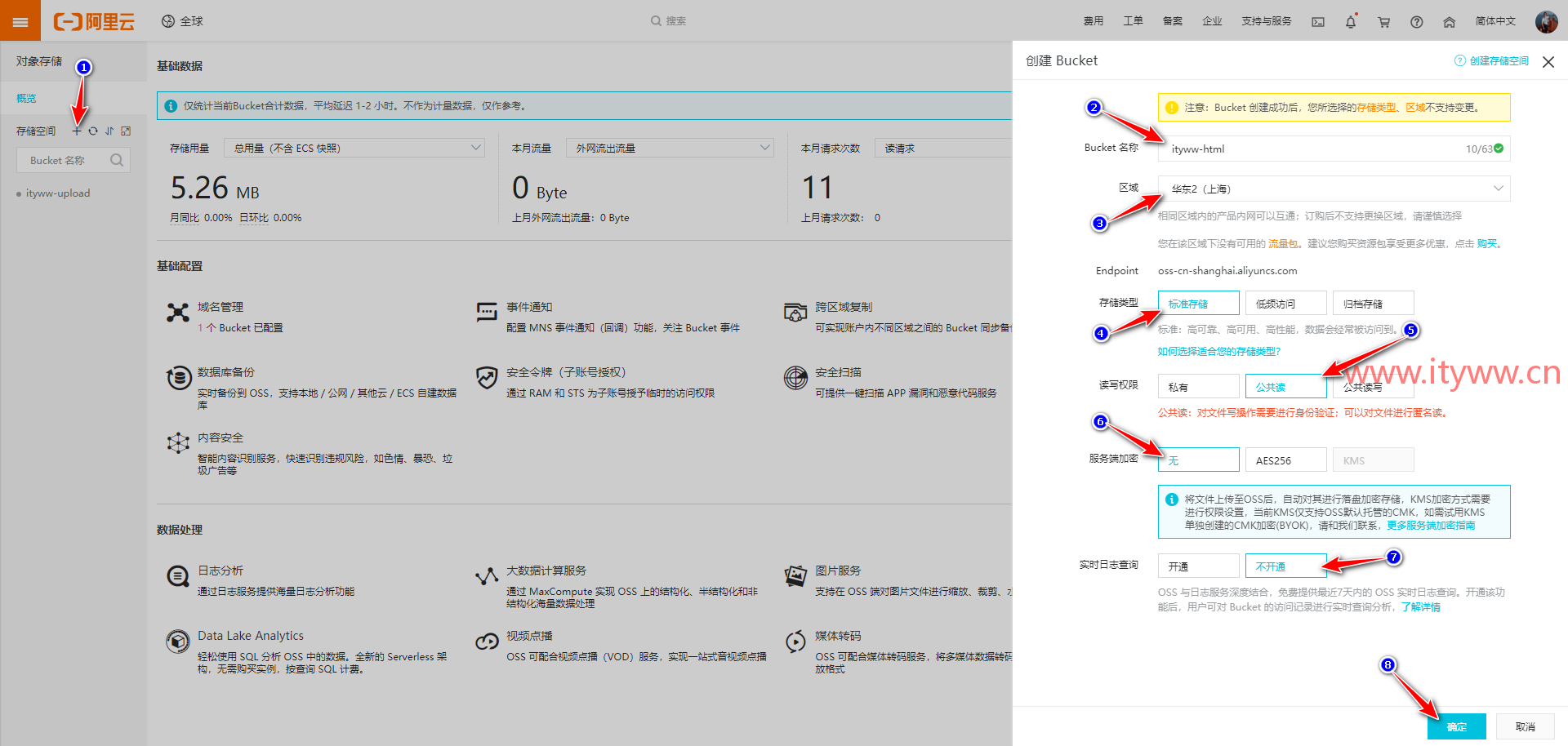Click the 购买 link
This screenshot has width=1568, height=746.
(x=1487, y=243)
